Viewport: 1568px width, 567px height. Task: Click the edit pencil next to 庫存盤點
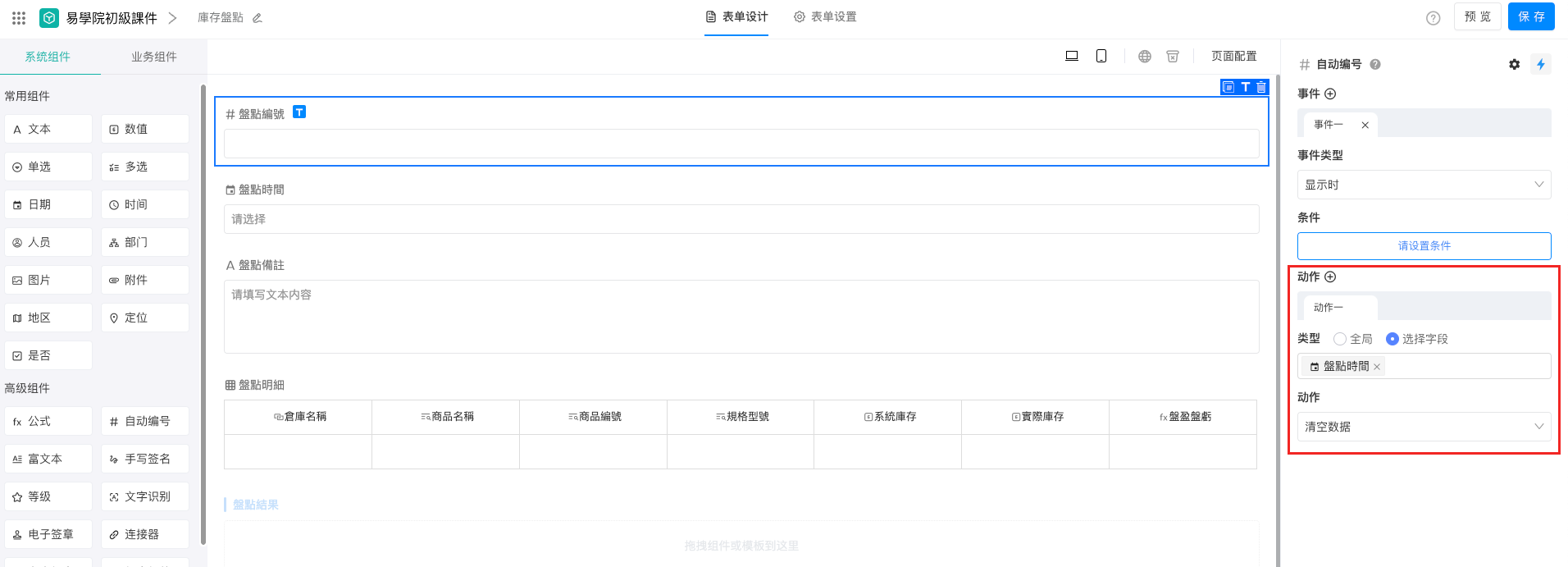[258, 18]
